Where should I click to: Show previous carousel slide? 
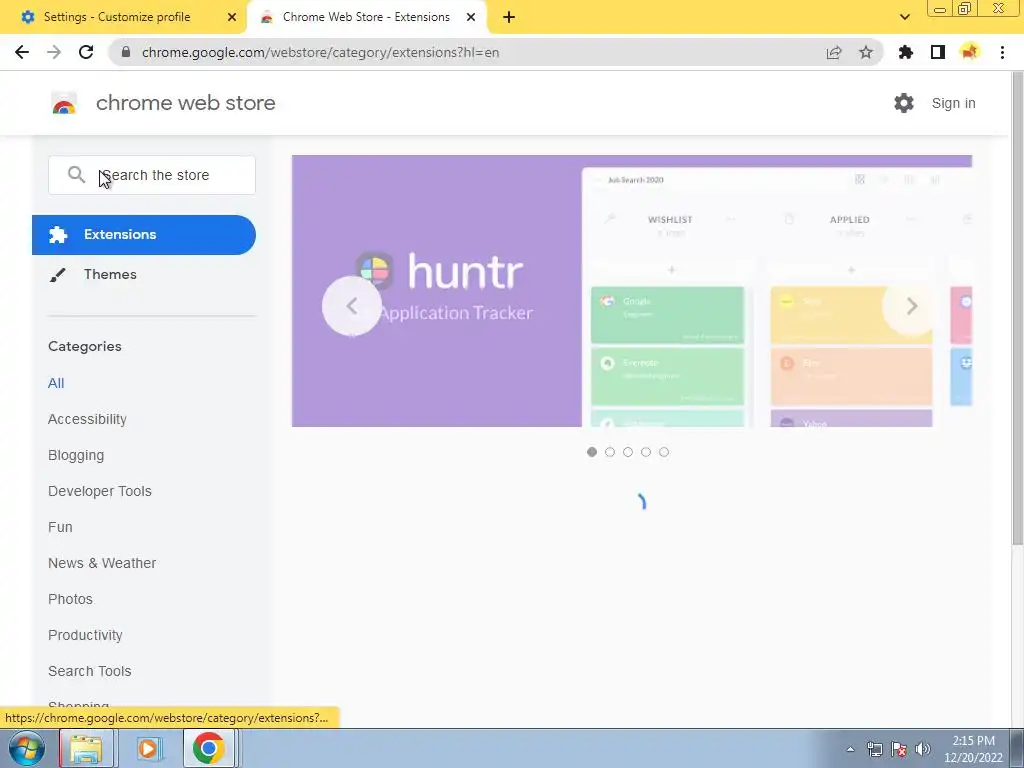[x=352, y=306]
